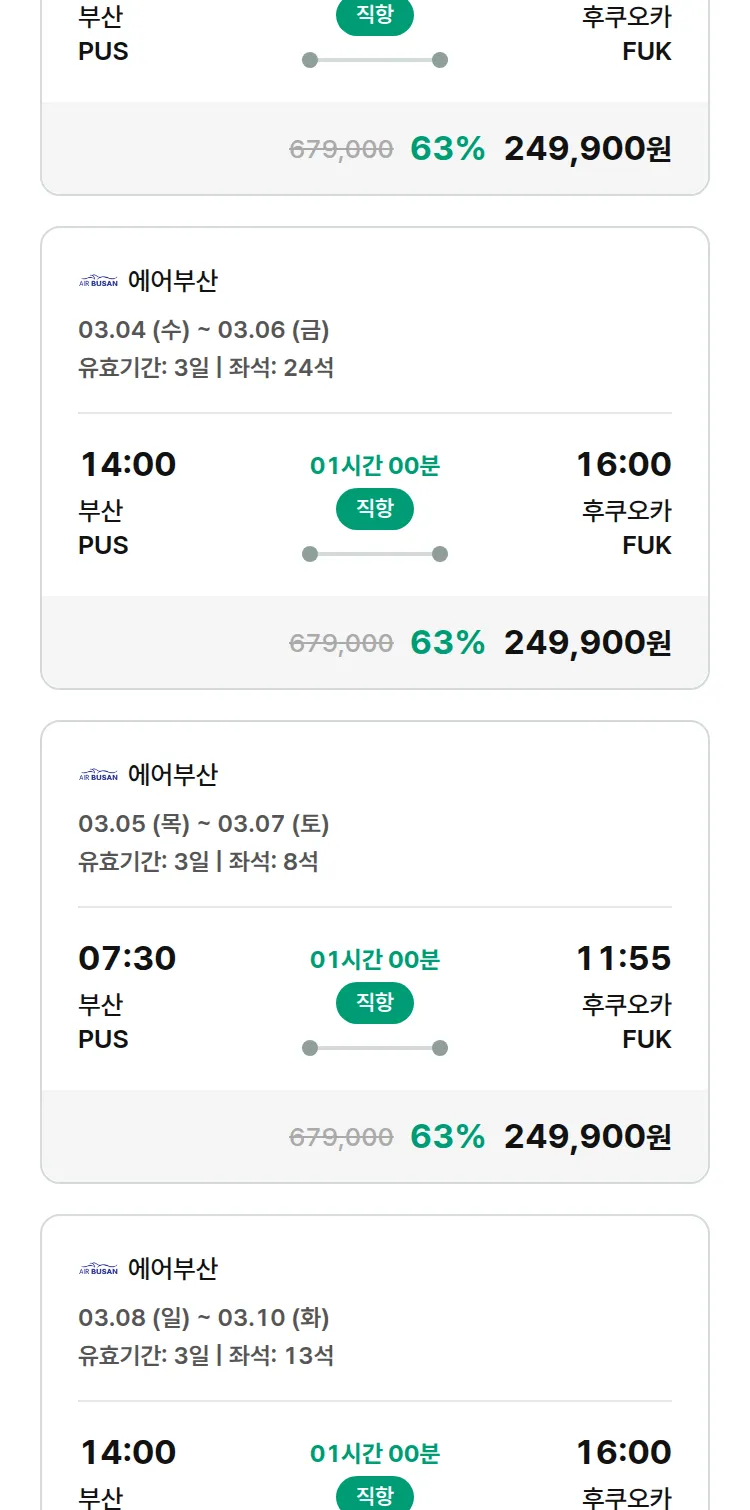750x1510 pixels.
Task: Open the 03.05 (목) ~ 03.07 (토) date text
Action: point(204,824)
